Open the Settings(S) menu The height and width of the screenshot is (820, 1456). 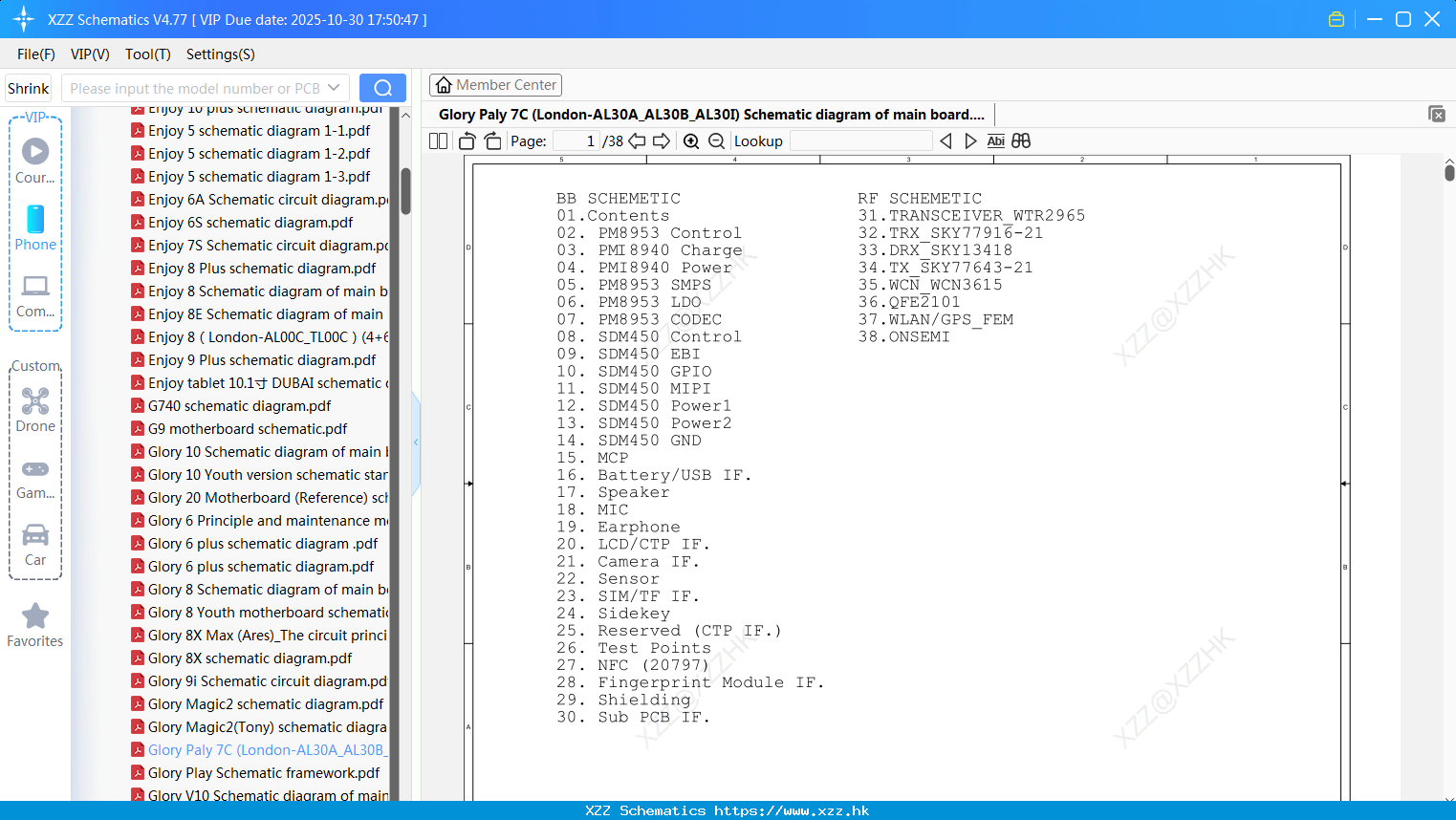(x=221, y=54)
